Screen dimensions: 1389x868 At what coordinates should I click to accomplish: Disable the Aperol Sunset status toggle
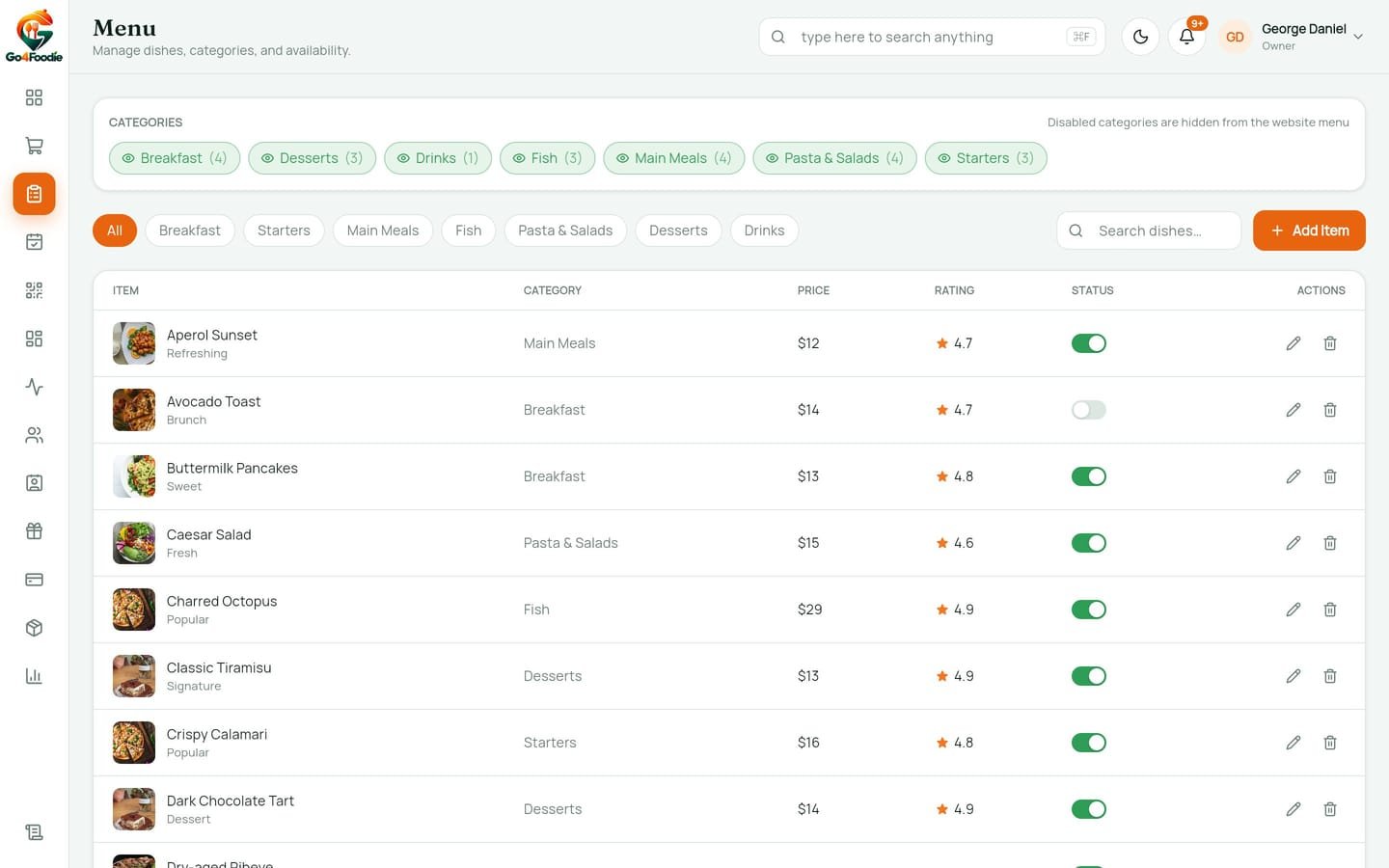click(1089, 343)
